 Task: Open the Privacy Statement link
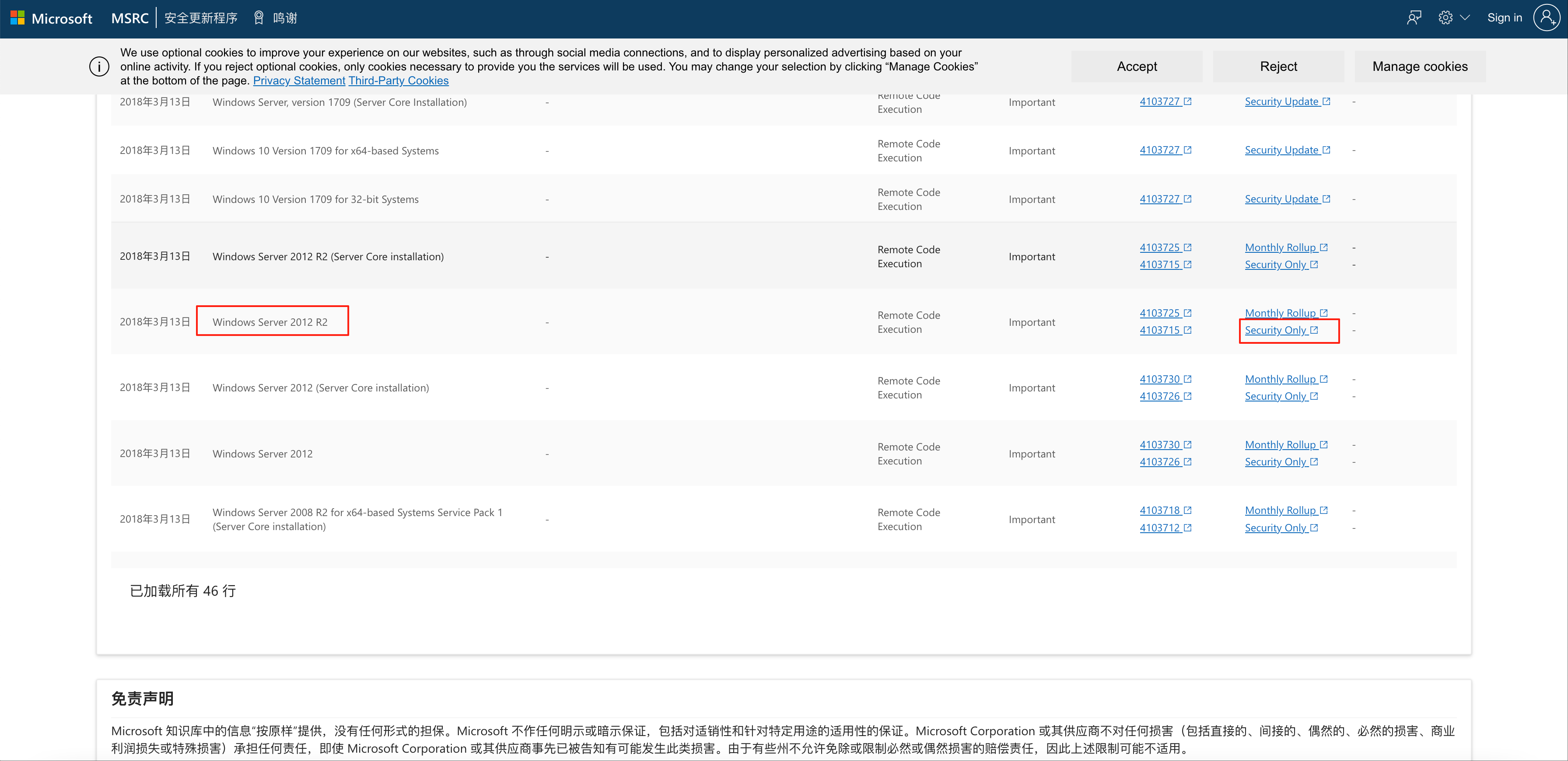click(x=299, y=80)
